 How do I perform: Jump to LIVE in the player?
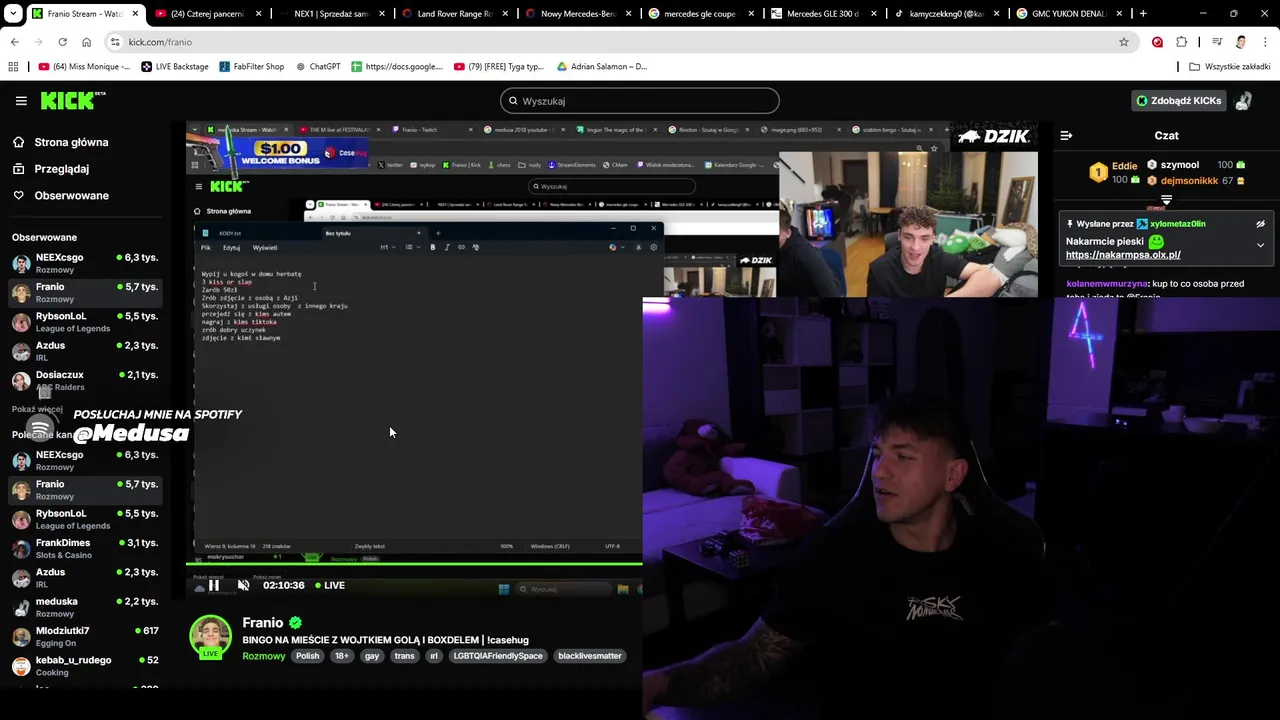coord(330,586)
